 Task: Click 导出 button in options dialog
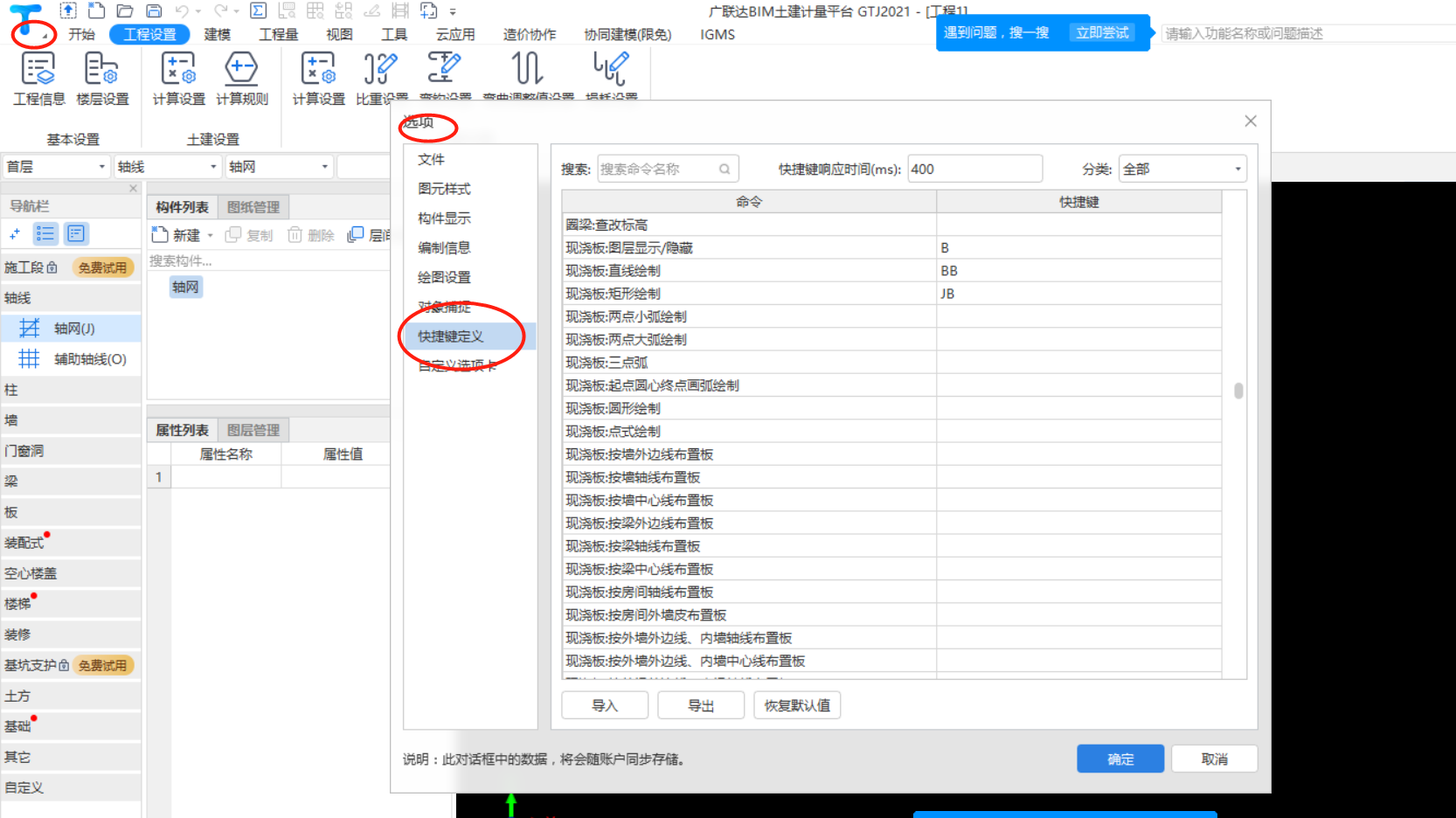click(x=701, y=705)
